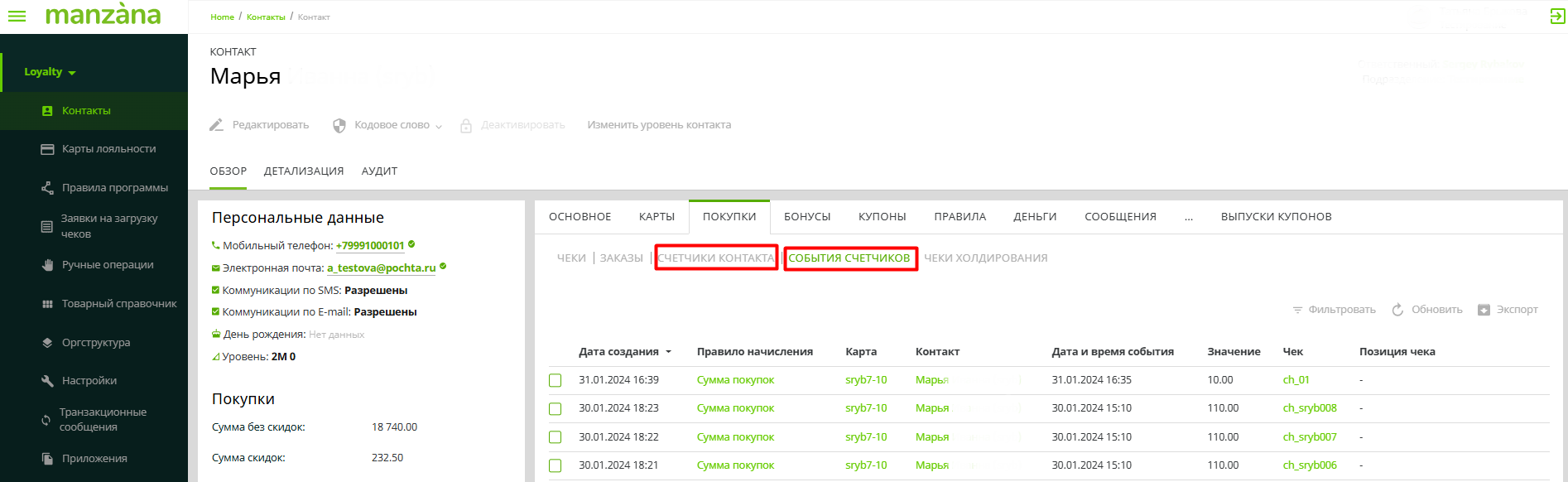The width and height of the screenshot is (1568, 482).
Task: Open the hamburger menu next to manzana logo
Action: [x=17, y=16]
